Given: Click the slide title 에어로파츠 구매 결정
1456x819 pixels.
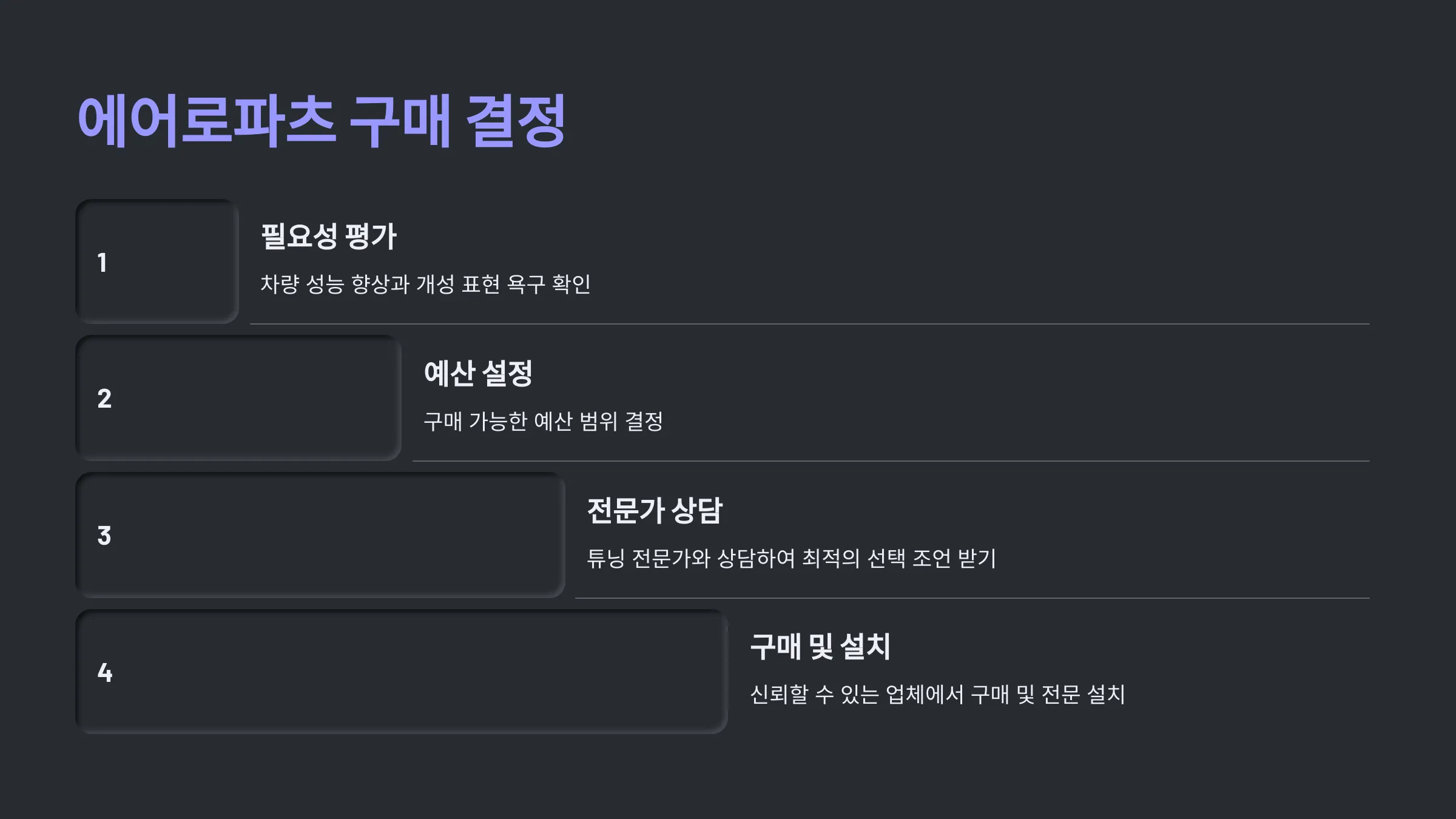Looking at the screenshot, I should (322, 121).
